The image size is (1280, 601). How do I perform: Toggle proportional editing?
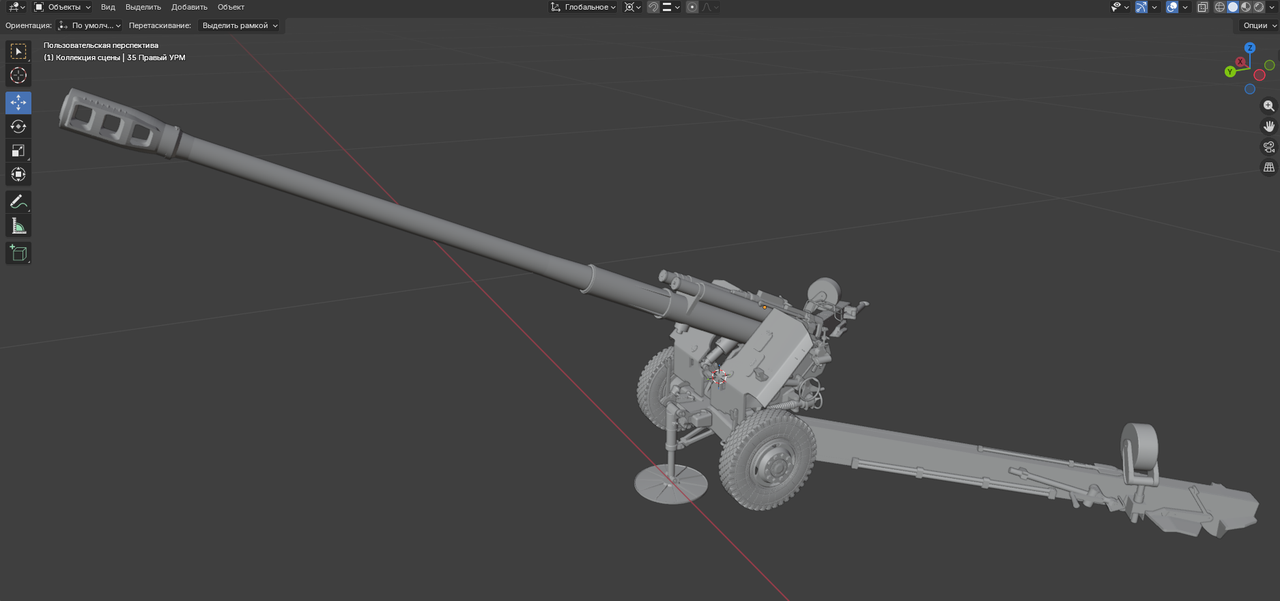coord(692,7)
